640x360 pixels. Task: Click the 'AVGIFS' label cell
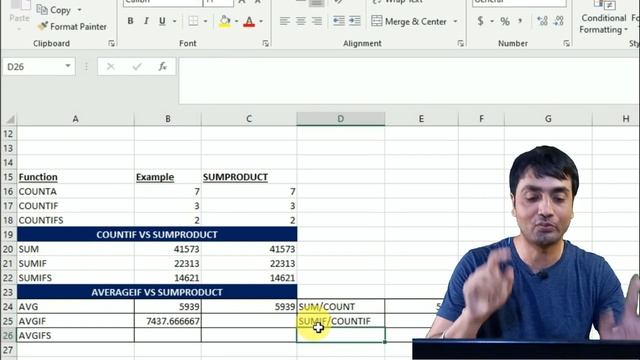[76, 336]
